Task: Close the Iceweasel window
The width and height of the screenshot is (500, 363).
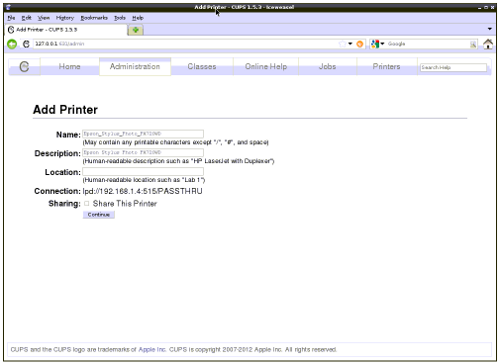Action: click(492, 7)
